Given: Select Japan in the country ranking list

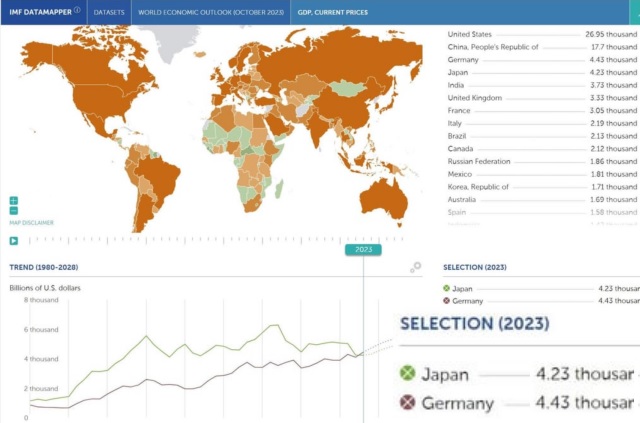Looking at the screenshot, I should [x=542, y=72].
